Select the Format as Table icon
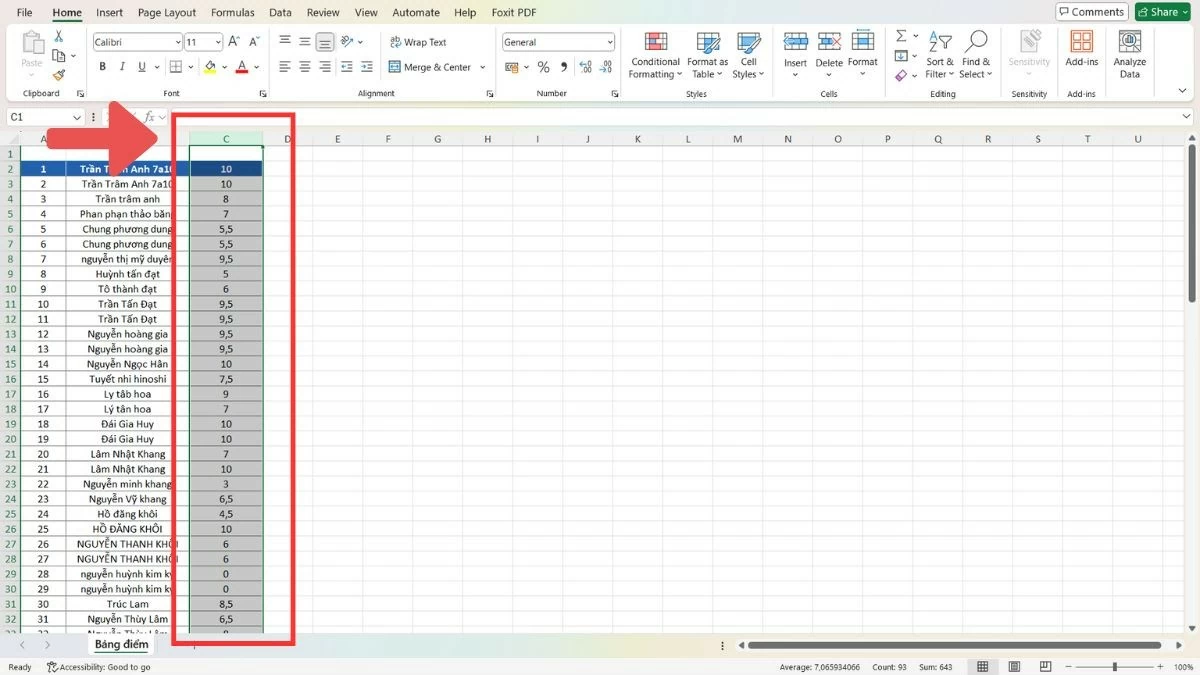Image resolution: width=1200 pixels, height=675 pixels. (x=707, y=55)
